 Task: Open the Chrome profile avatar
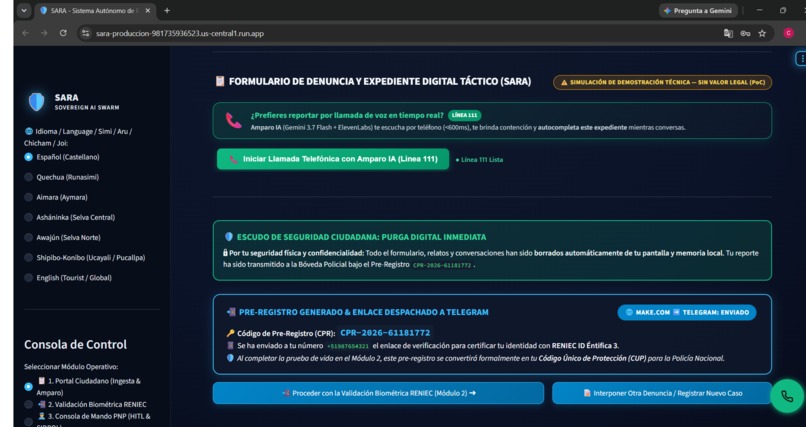788,33
